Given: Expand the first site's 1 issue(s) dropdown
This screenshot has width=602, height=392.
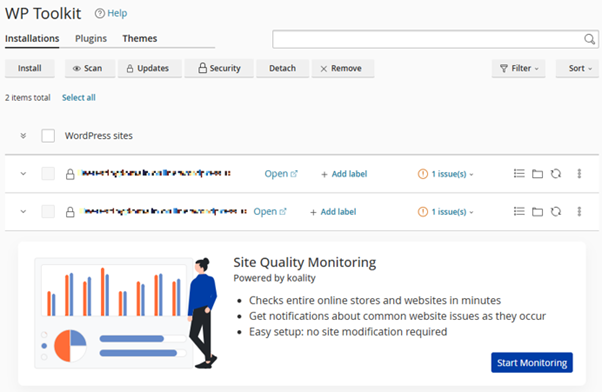Looking at the screenshot, I should [445, 174].
